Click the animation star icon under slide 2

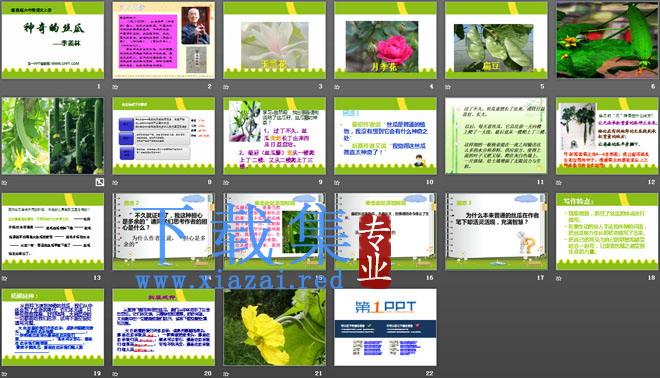click(115, 87)
